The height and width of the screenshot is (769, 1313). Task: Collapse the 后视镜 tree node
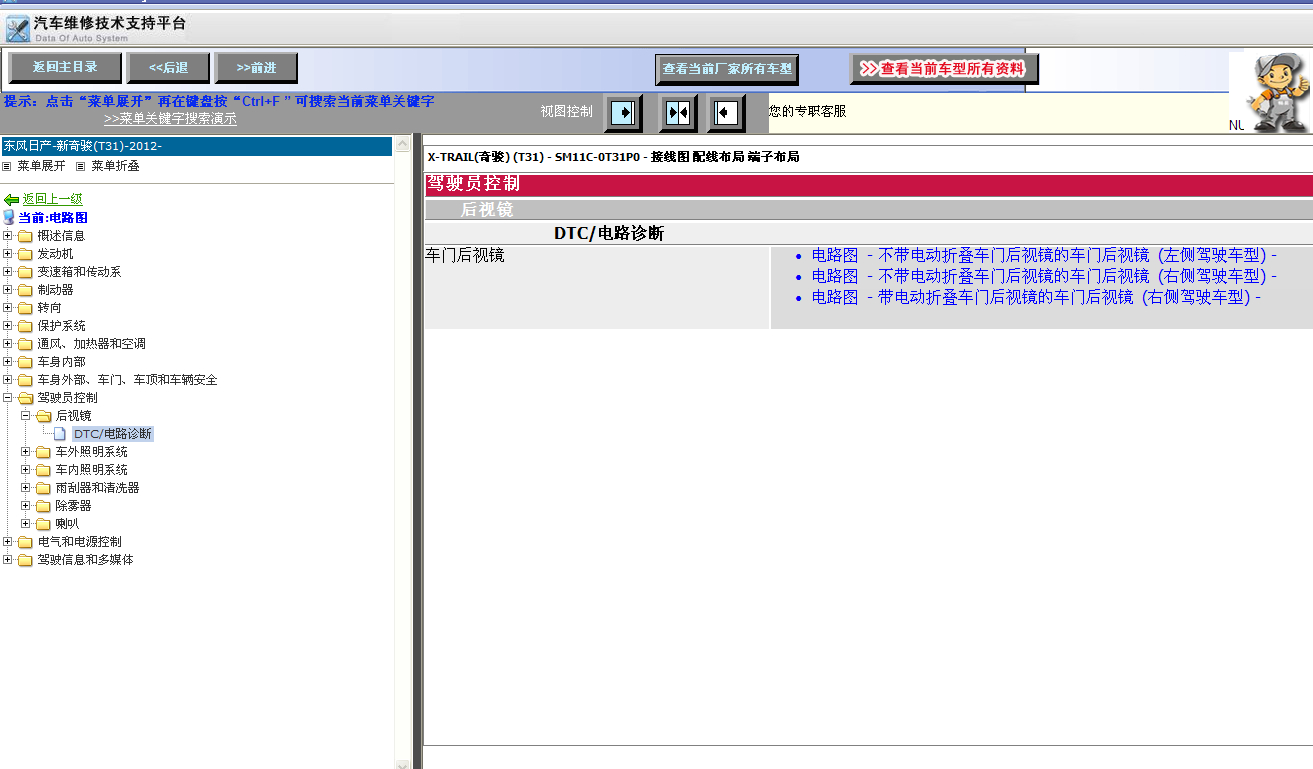26,416
